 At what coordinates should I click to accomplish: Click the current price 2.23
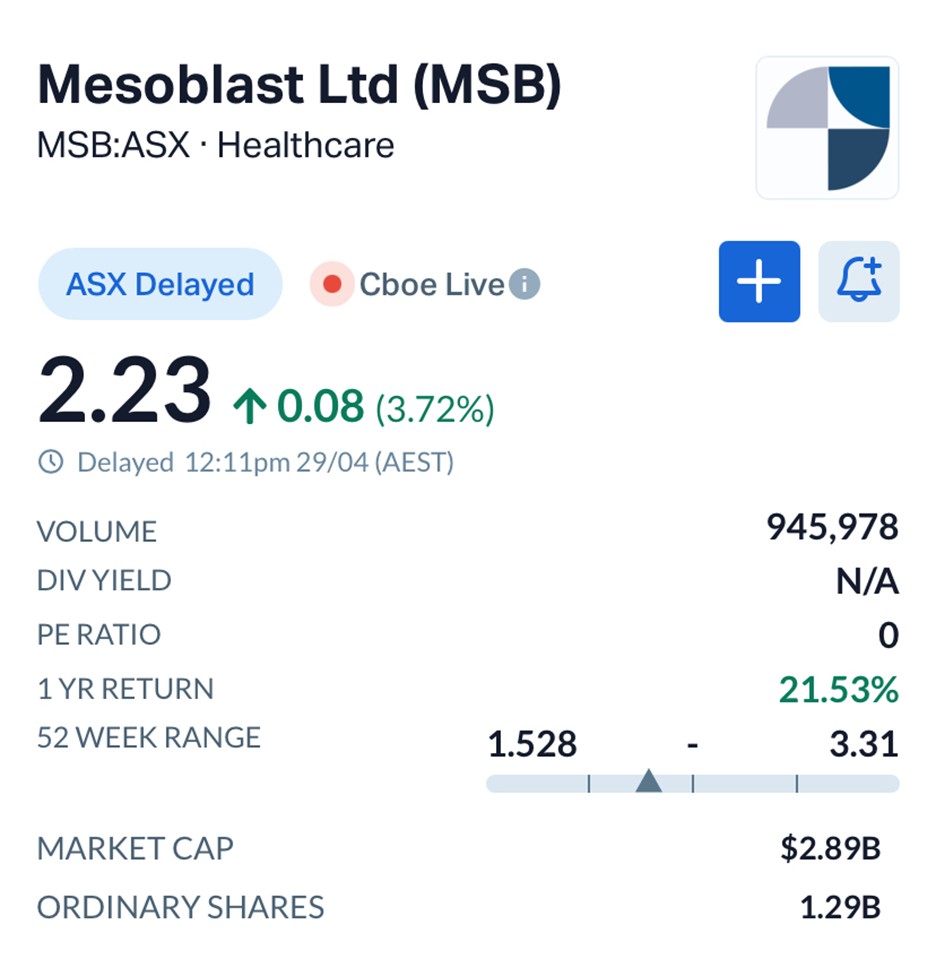pyautogui.click(x=124, y=392)
